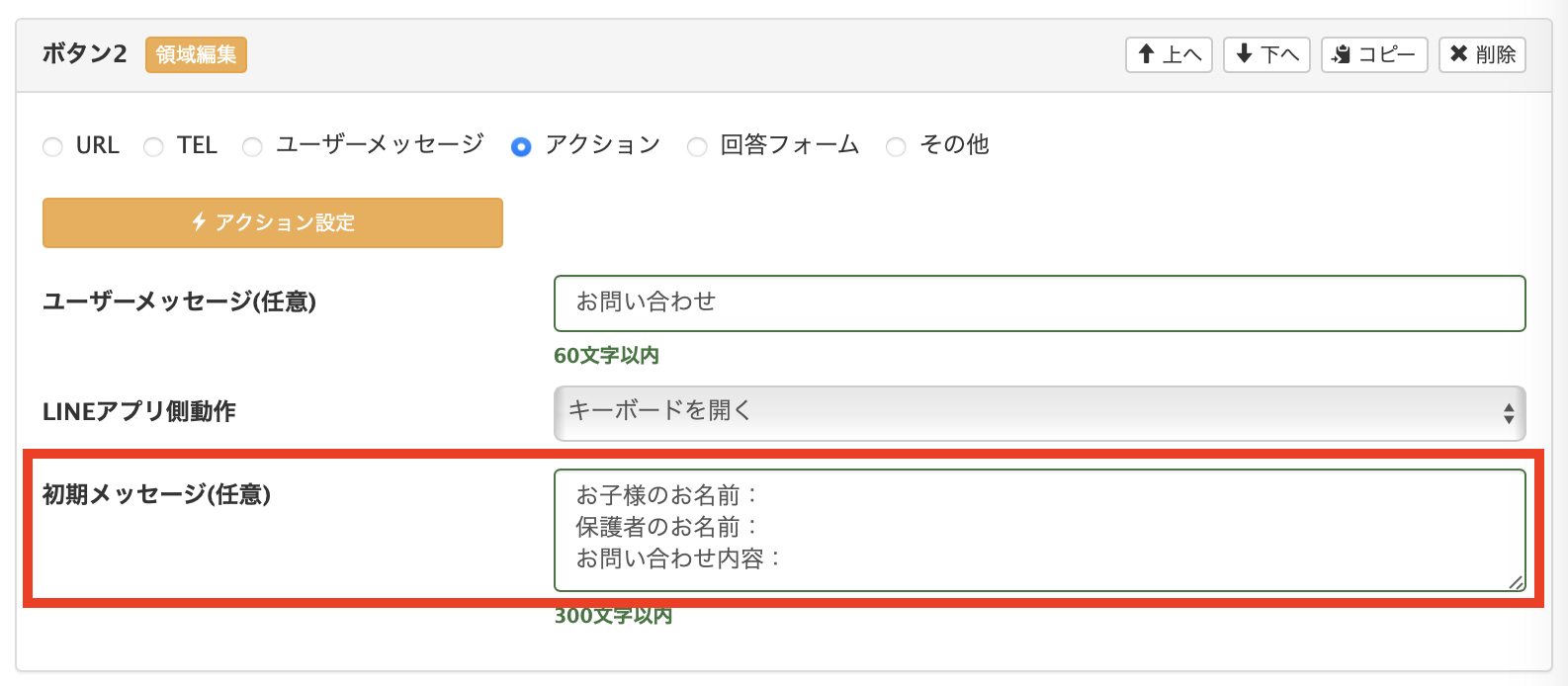The width and height of the screenshot is (1568, 686).
Task: Open the LINEアプリ側動作 dropdown
Action: click(1038, 413)
